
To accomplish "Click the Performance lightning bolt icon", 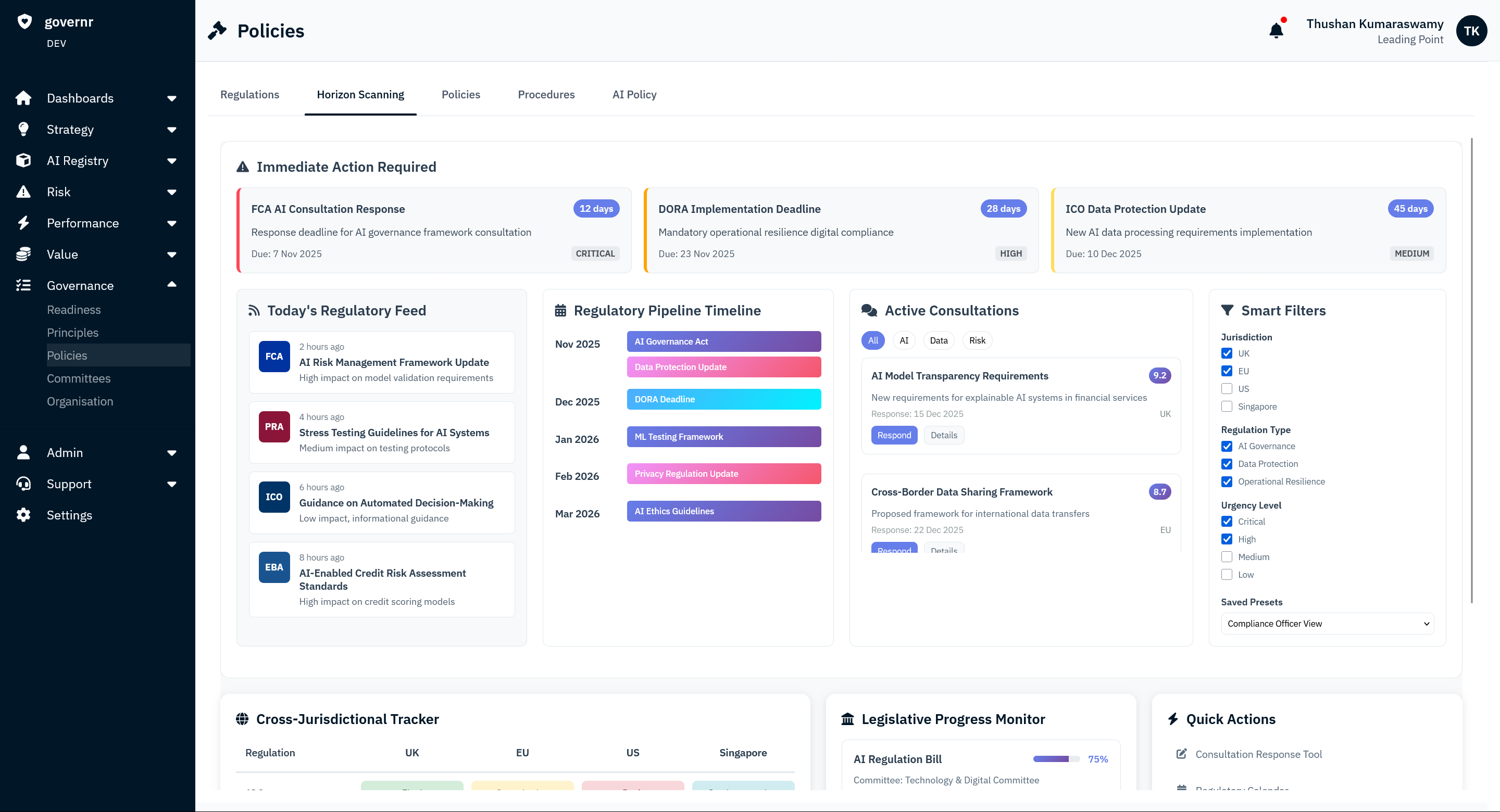I will coord(23,223).
